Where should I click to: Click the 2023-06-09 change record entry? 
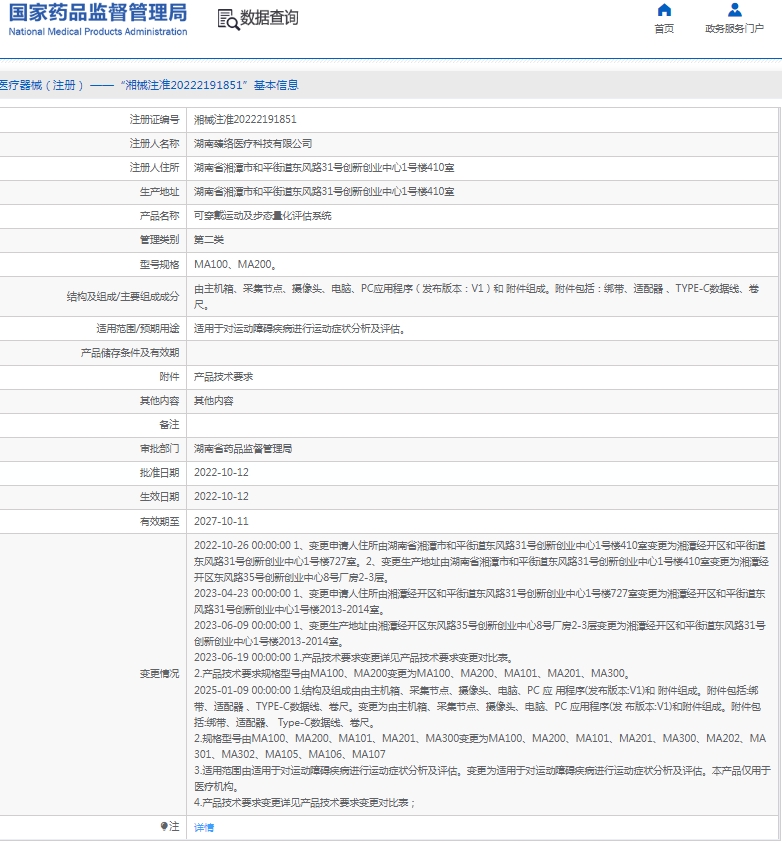click(479, 633)
